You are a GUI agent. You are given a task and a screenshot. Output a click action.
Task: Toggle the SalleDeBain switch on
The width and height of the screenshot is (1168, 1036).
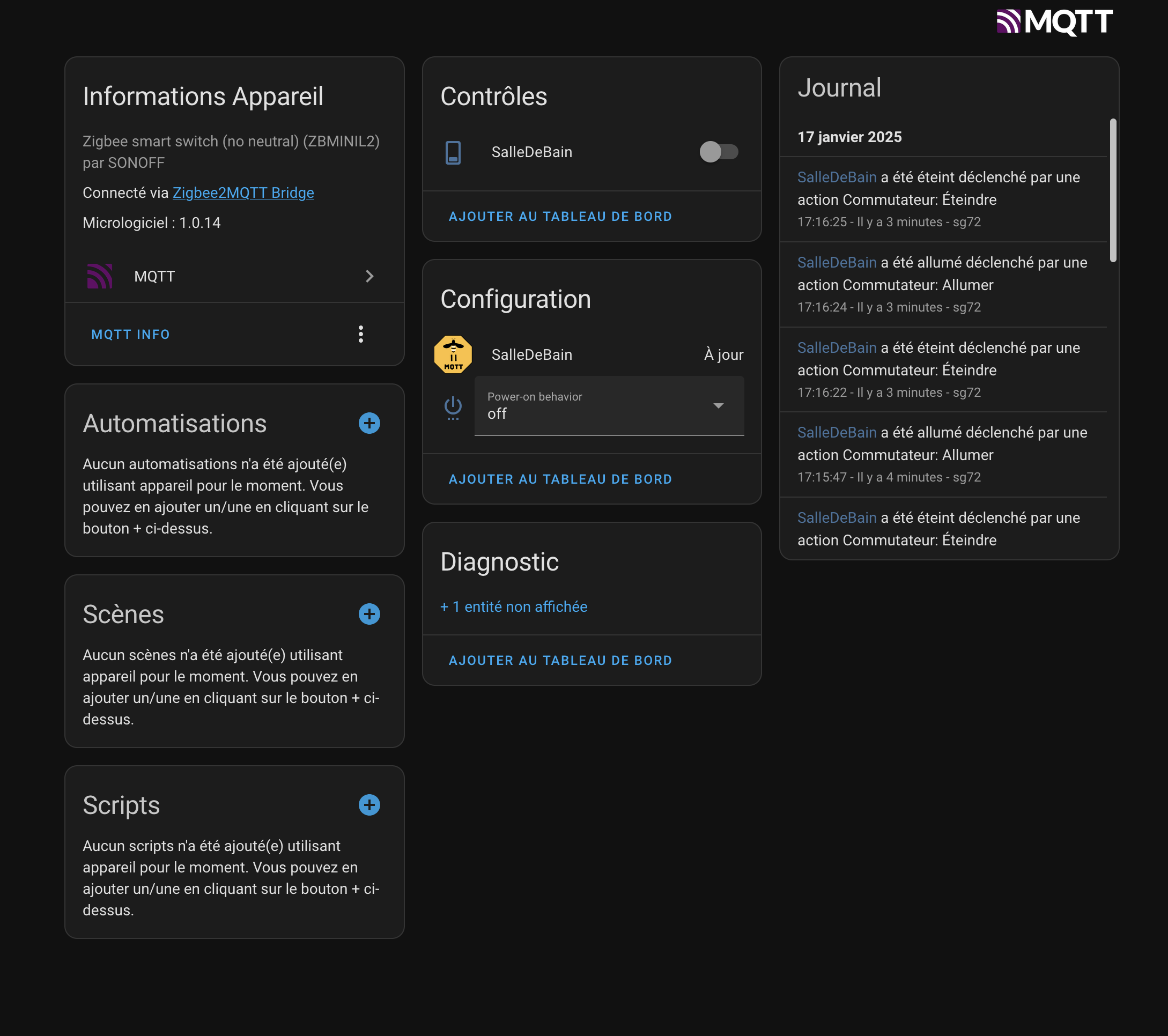point(718,152)
